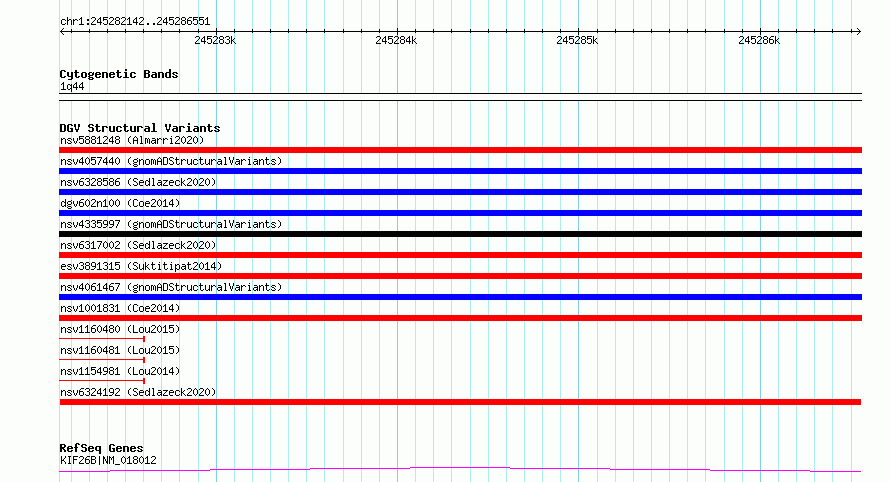The width and height of the screenshot is (890, 482).
Task: Open variant nsv5881248 (Almarri2020) label
Action: coord(132,140)
